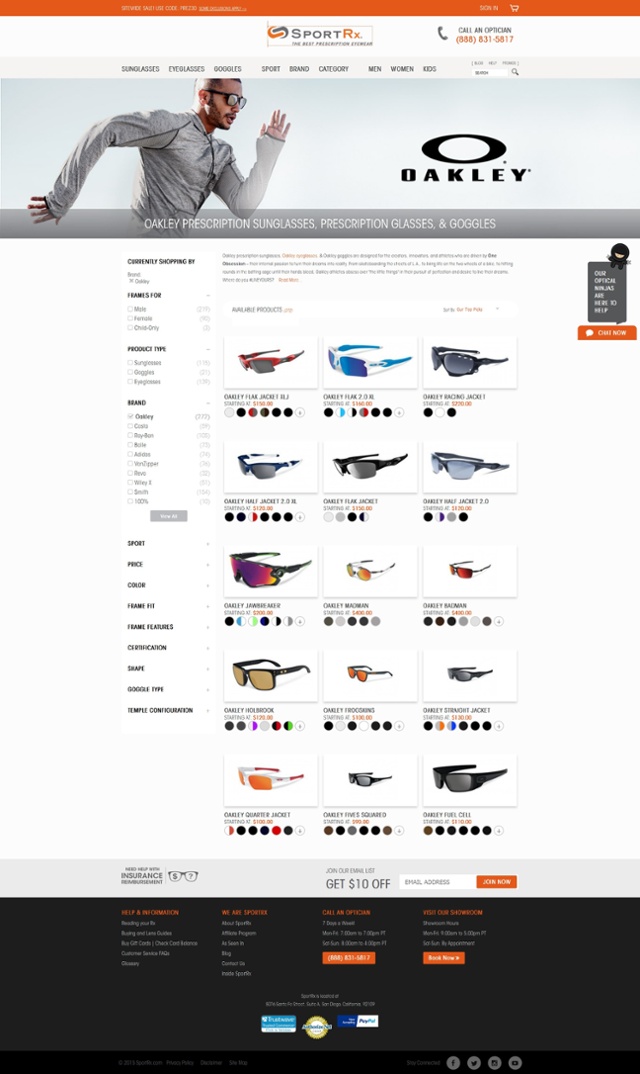This screenshot has height=1074, width=640.
Task: Click the SportRx logo
Action: click(319, 35)
